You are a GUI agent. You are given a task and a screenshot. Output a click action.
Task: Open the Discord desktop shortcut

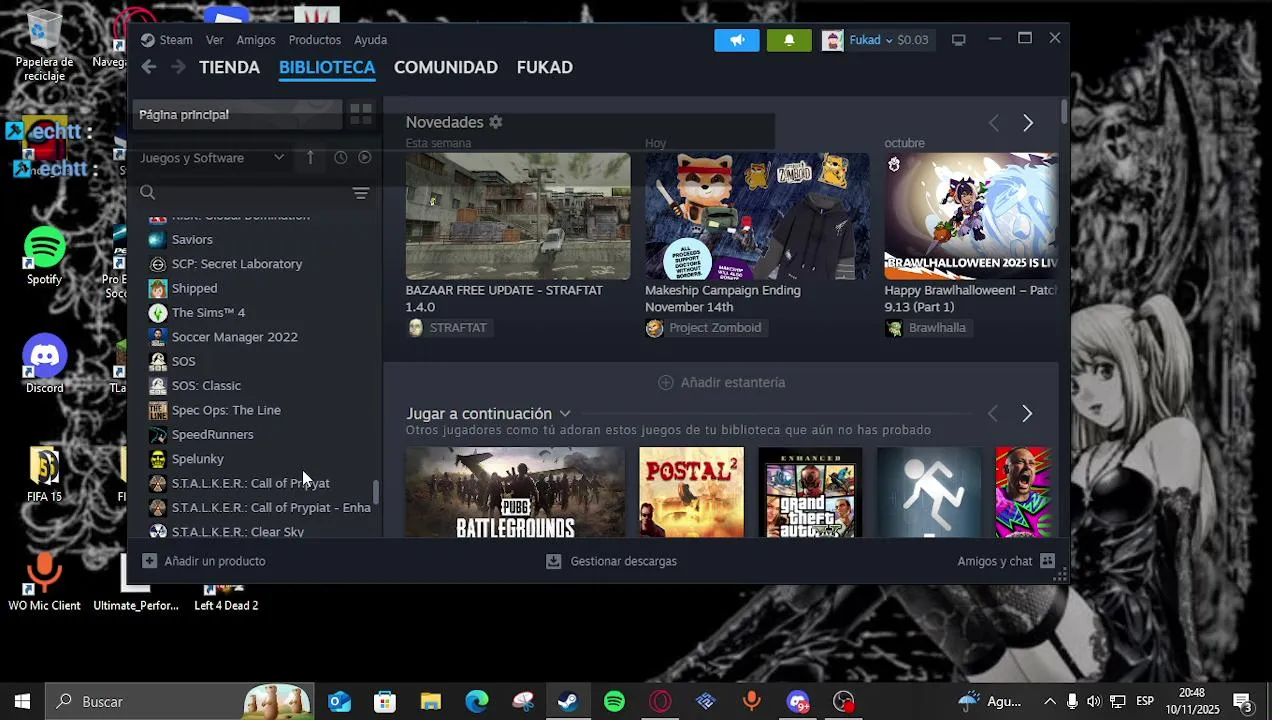coord(44,364)
